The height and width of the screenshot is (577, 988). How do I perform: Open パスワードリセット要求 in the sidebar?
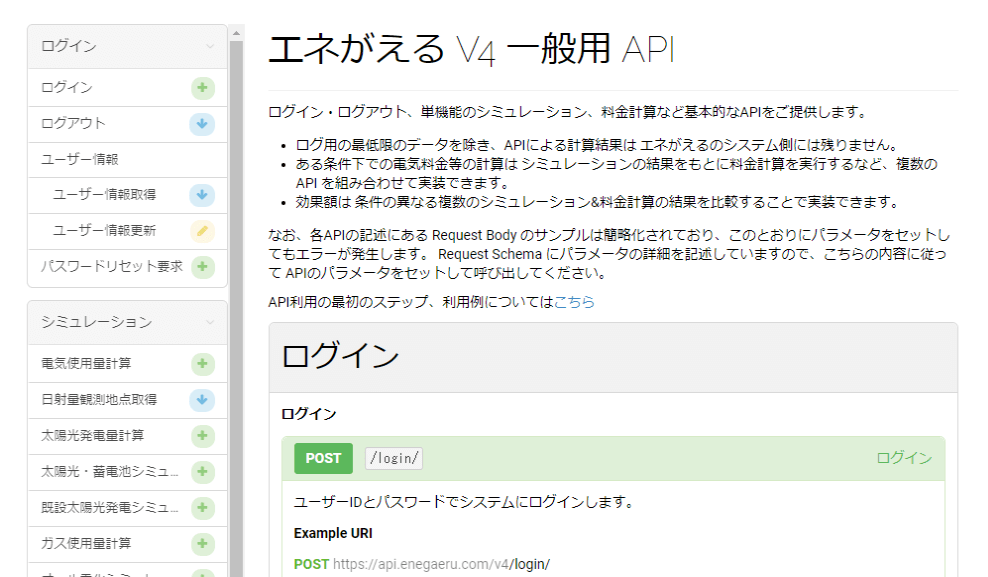coord(127,266)
